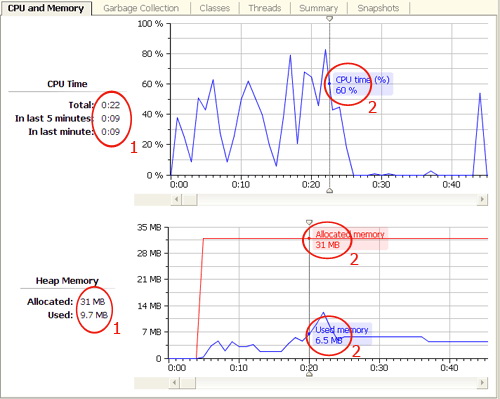The height and width of the screenshot is (399, 500).
Task: Click top triangle marker on heap chart
Action: (309, 222)
